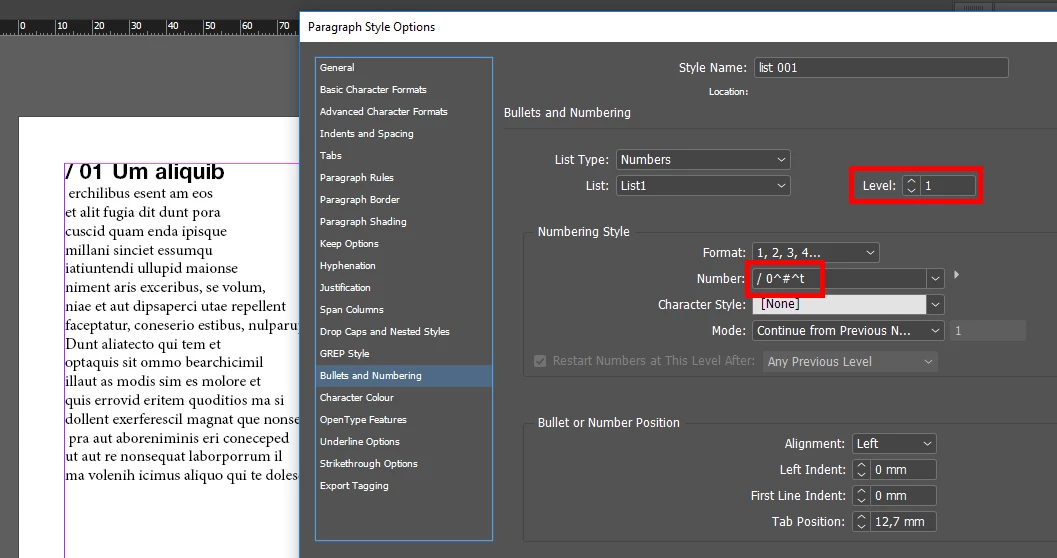Click the Level stepper arrows

click(x=911, y=185)
